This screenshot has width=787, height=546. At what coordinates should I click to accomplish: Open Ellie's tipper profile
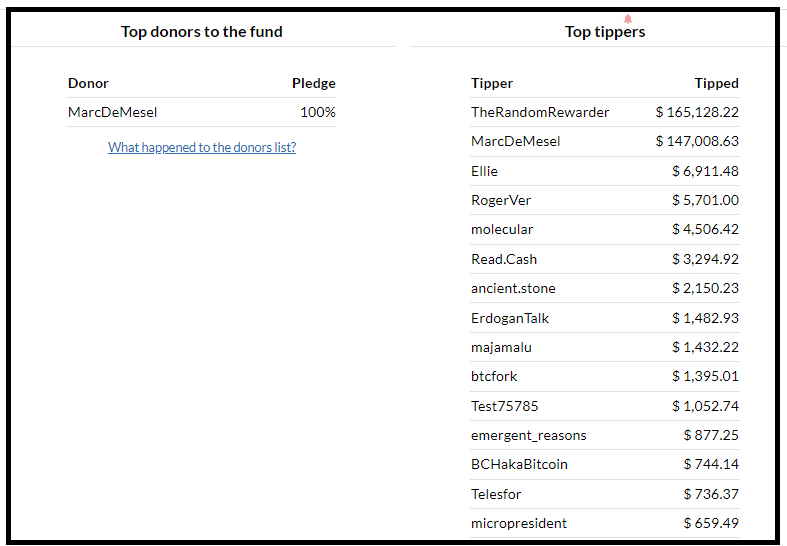[x=484, y=171]
